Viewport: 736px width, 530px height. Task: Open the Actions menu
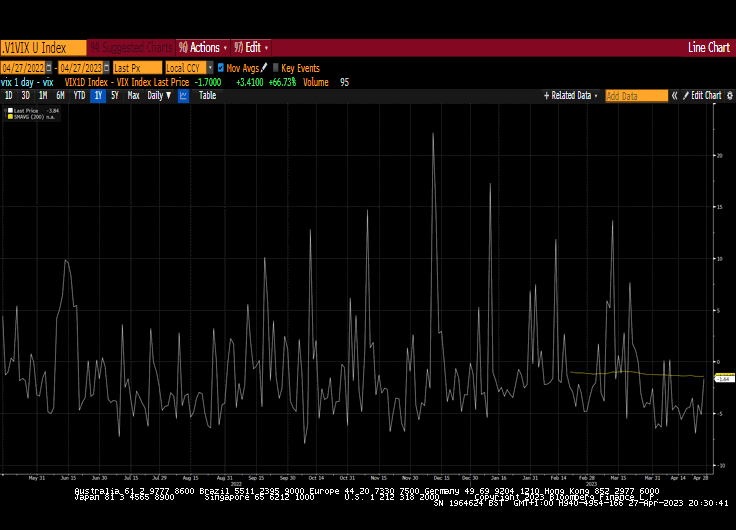203,47
